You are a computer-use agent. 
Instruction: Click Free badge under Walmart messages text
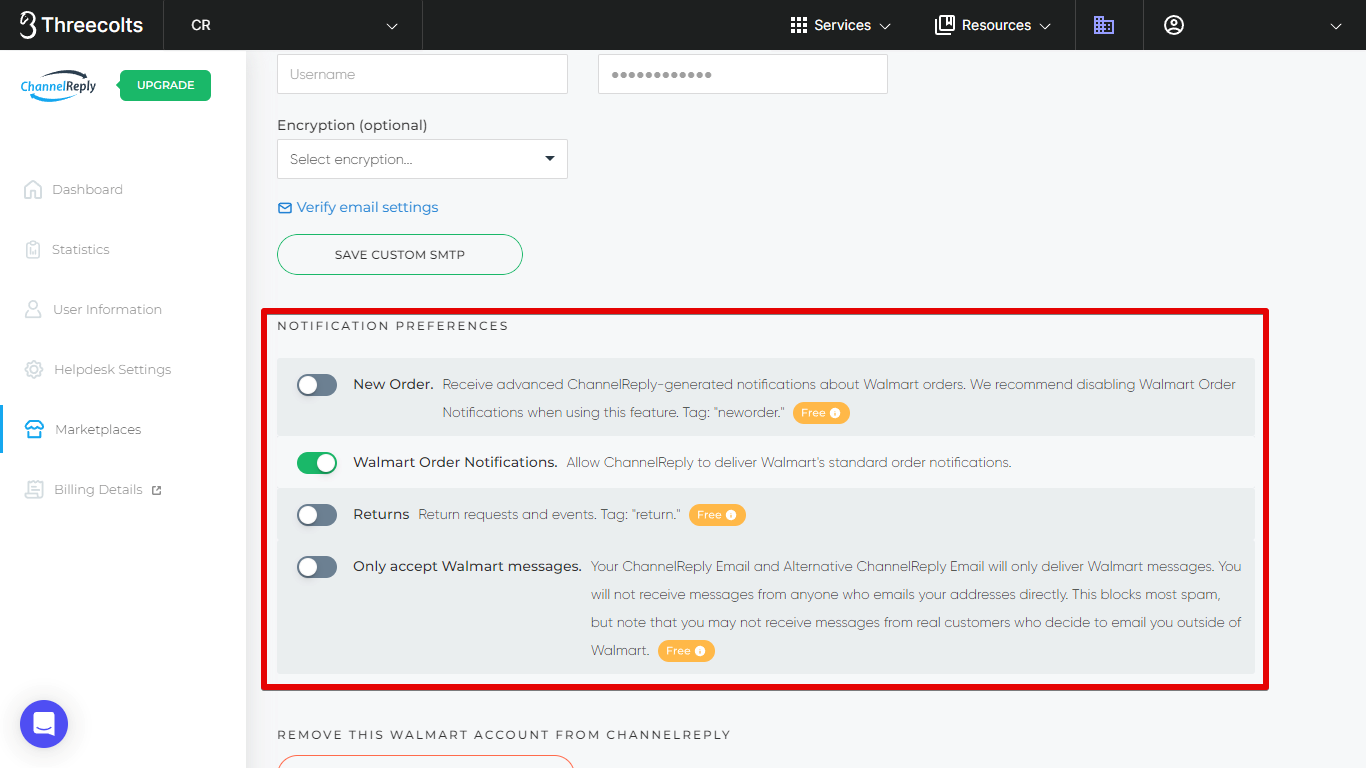pos(686,651)
